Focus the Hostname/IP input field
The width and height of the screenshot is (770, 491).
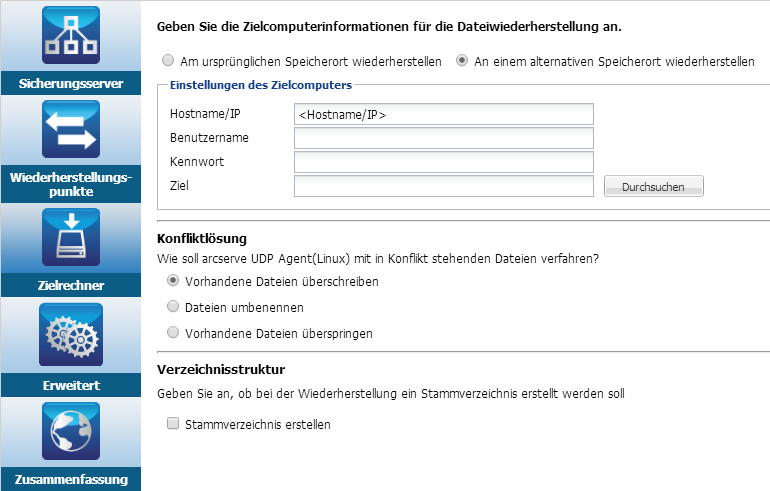click(x=444, y=114)
